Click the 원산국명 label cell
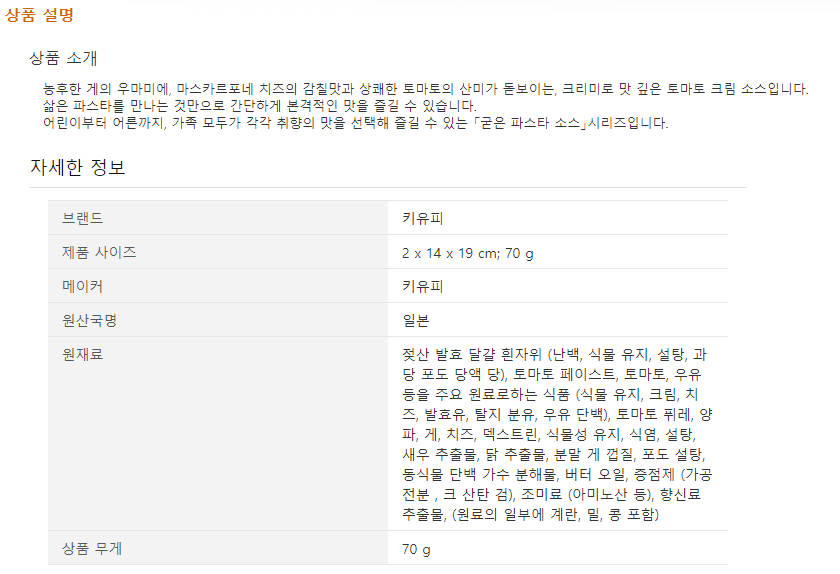 pyautogui.click(x=89, y=320)
